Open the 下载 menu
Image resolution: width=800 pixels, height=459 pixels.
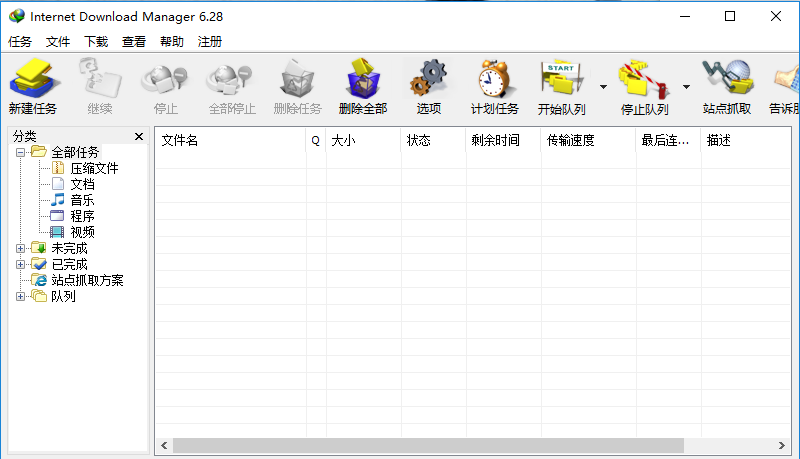(x=96, y=41)
